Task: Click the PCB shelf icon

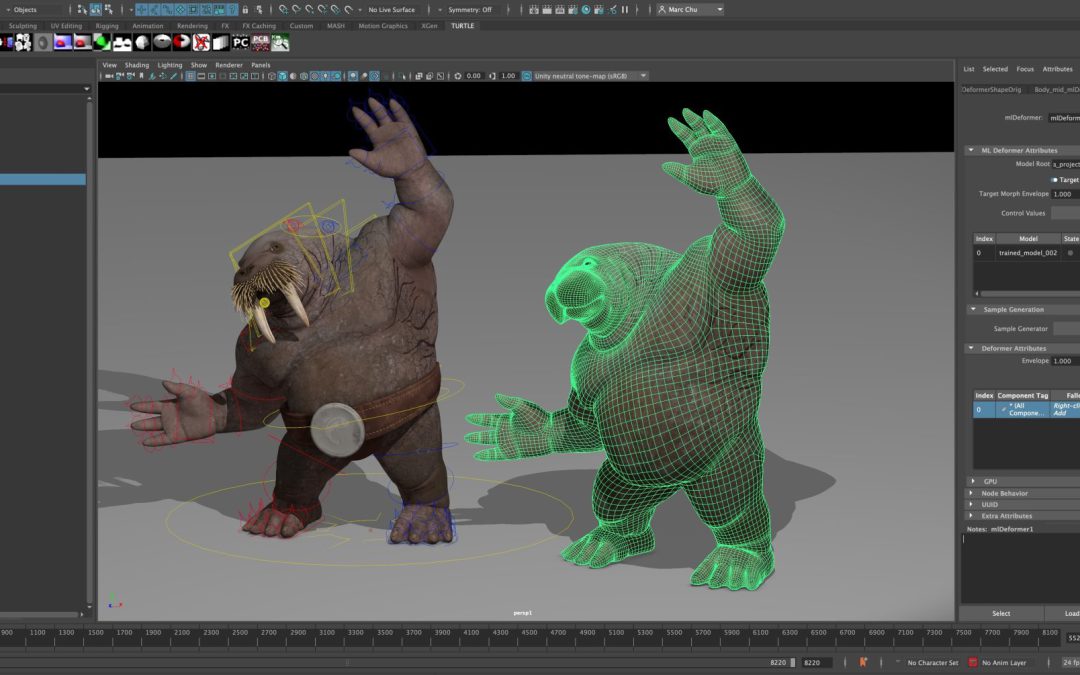Action: 260,43
